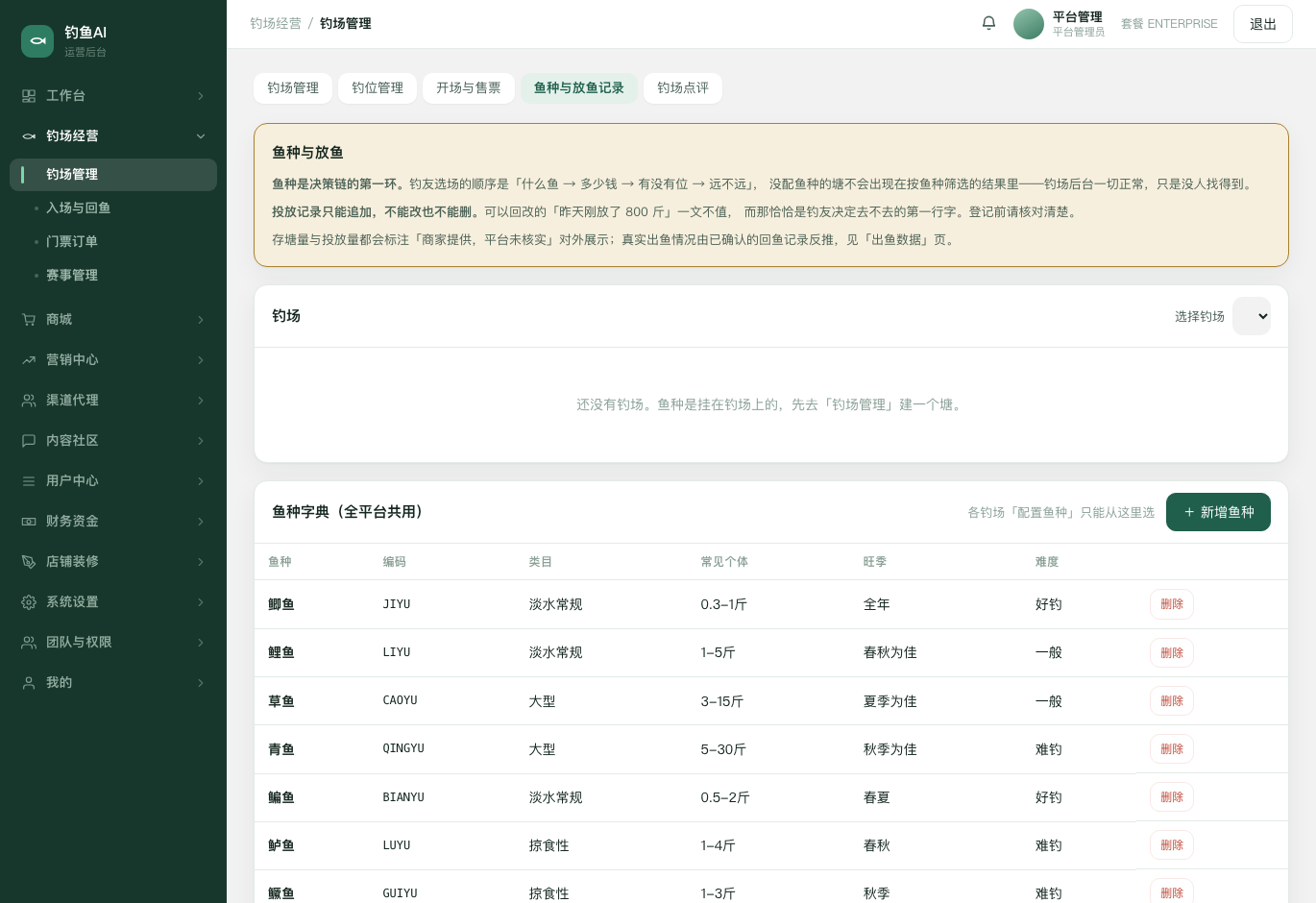Click the 新增鱼种 button

[x=1218, y=512]
